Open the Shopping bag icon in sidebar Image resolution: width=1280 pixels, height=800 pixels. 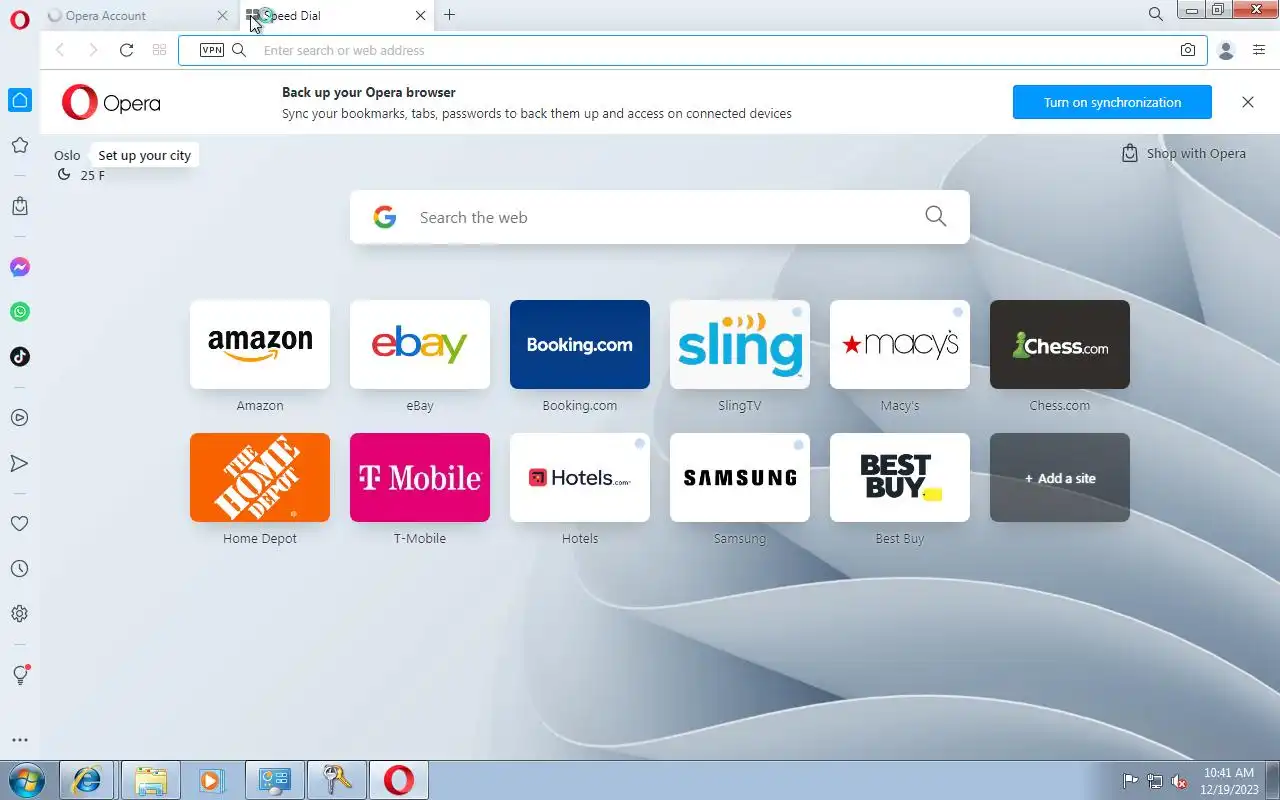coord(20,206)
